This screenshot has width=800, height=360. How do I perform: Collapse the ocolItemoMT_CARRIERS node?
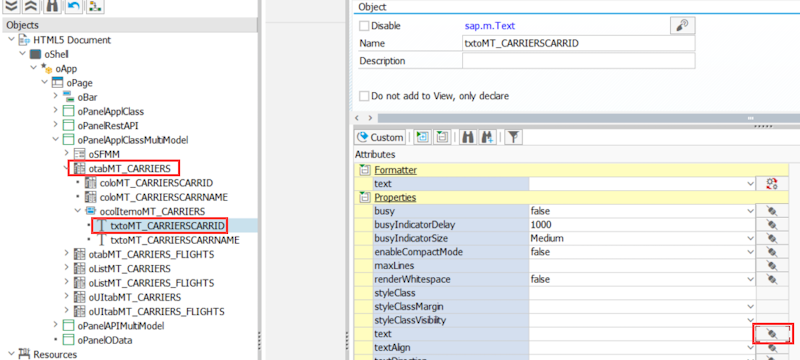[77, 211]
